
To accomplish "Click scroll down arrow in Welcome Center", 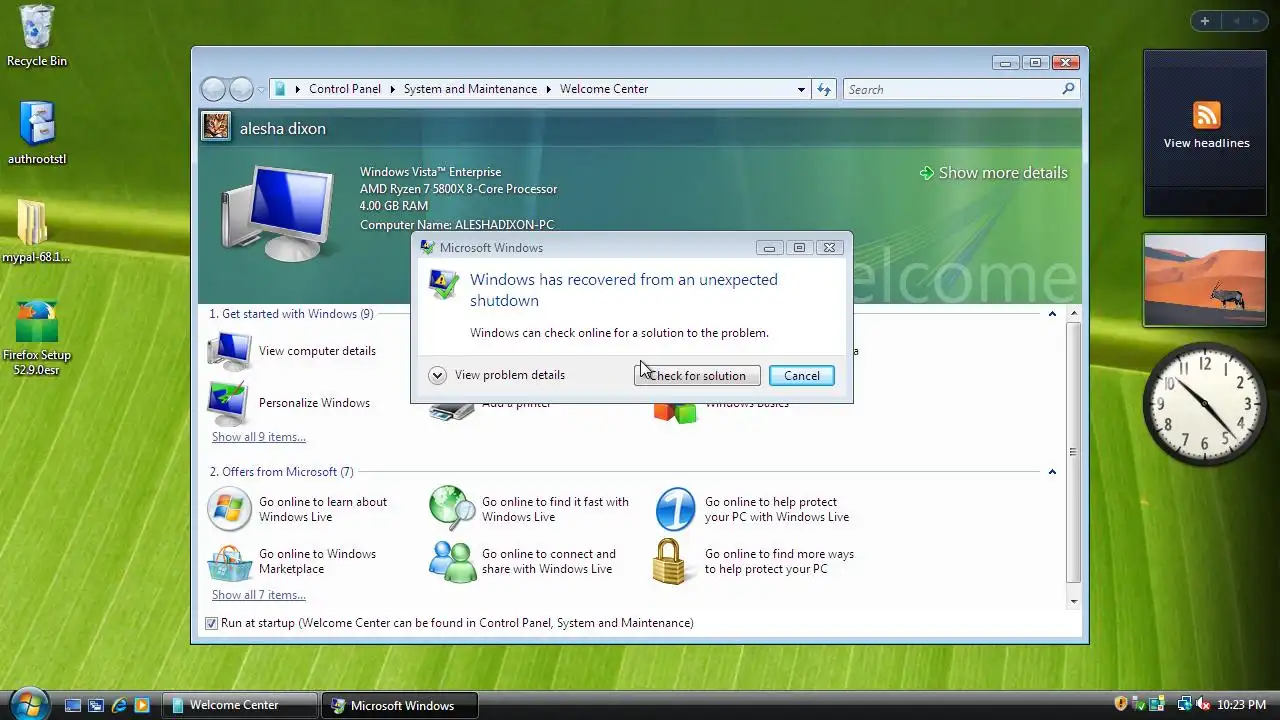I will click(x=1073, y=602).
